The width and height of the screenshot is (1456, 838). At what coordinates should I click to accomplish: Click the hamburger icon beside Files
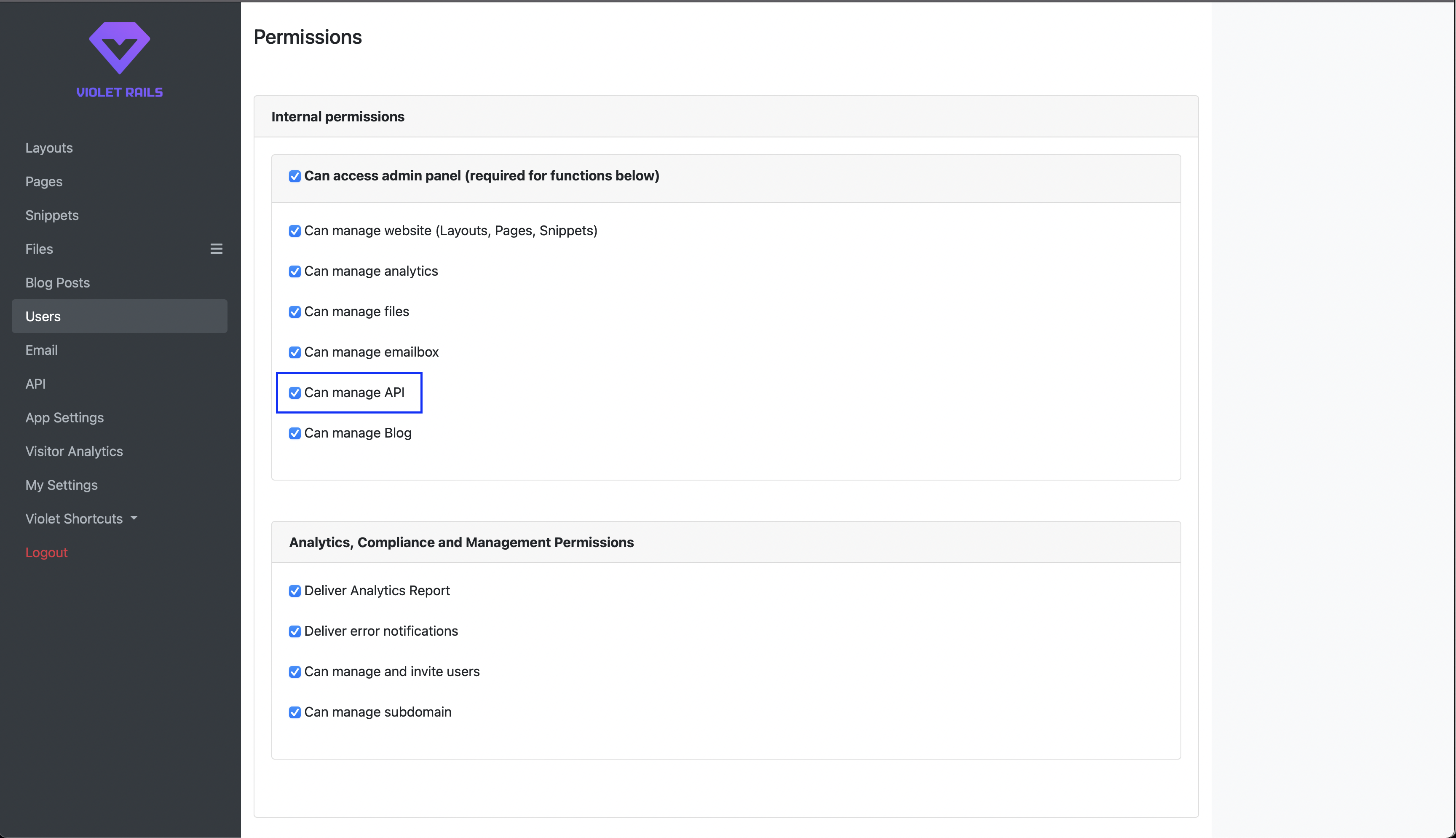pos(216,249)
